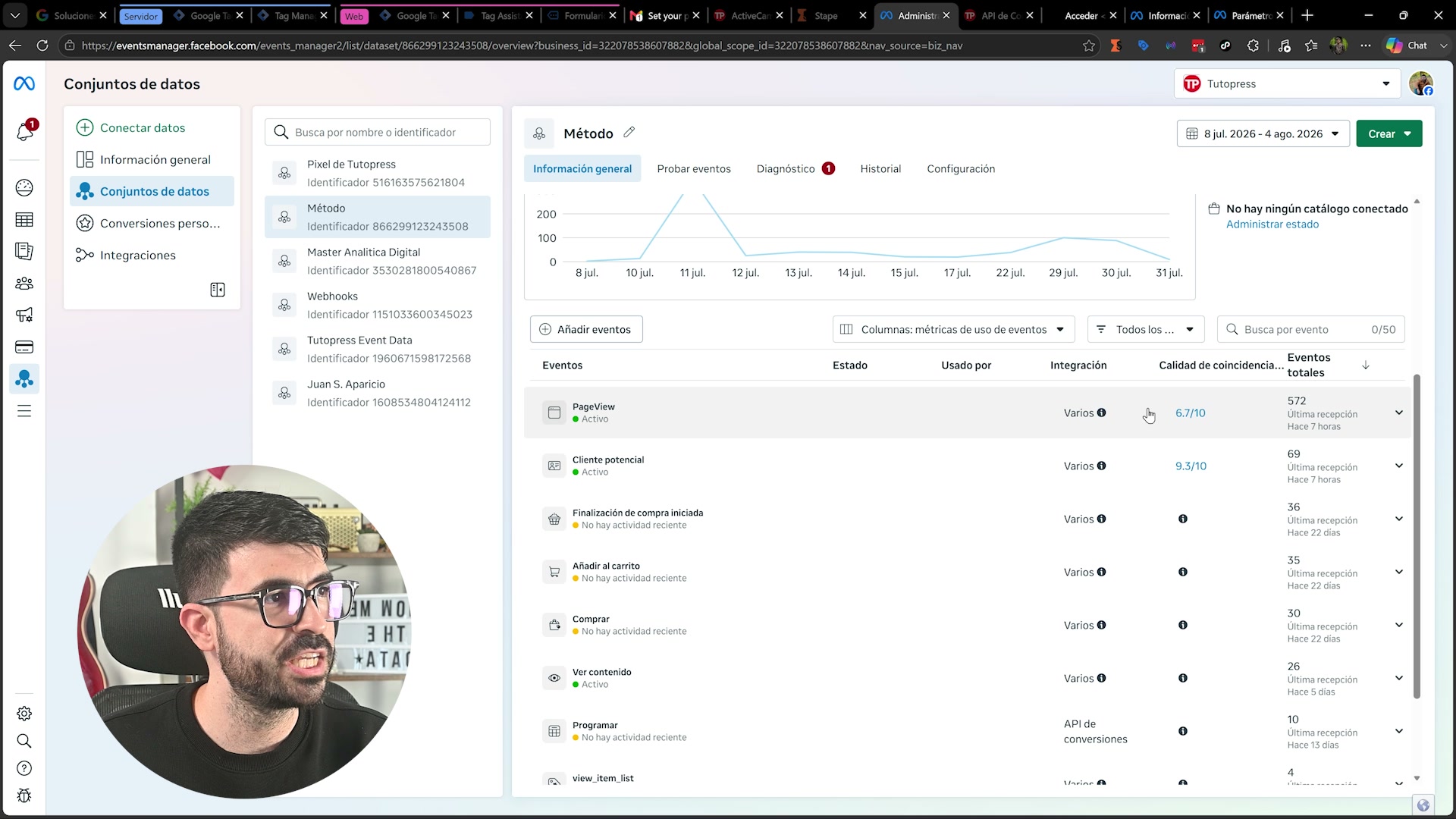Focus the dataset name search field
Viewport: 1456px width, 819px height.
click(x=378, y=132)
